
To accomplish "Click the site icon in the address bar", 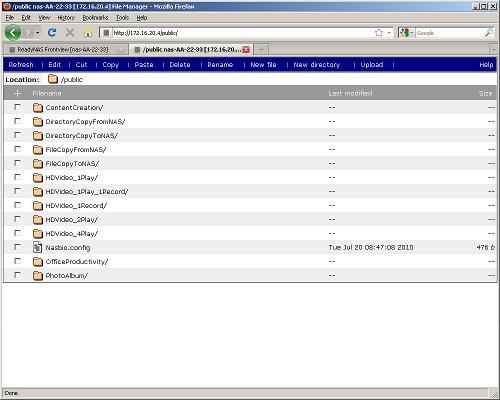I will pyautogui.click(x=106, y=33).
